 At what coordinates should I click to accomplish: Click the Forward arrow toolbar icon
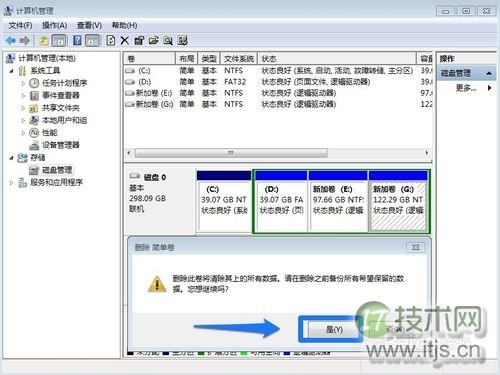coord(25,41)
